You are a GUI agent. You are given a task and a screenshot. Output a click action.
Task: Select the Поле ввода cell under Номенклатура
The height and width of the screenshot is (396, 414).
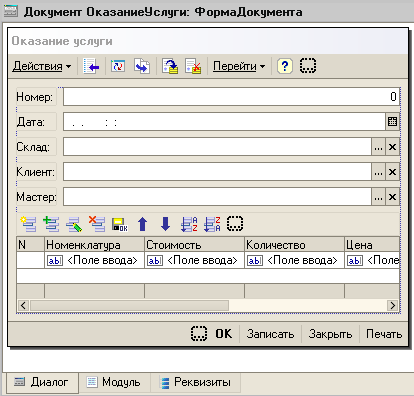tap(94, 260)
